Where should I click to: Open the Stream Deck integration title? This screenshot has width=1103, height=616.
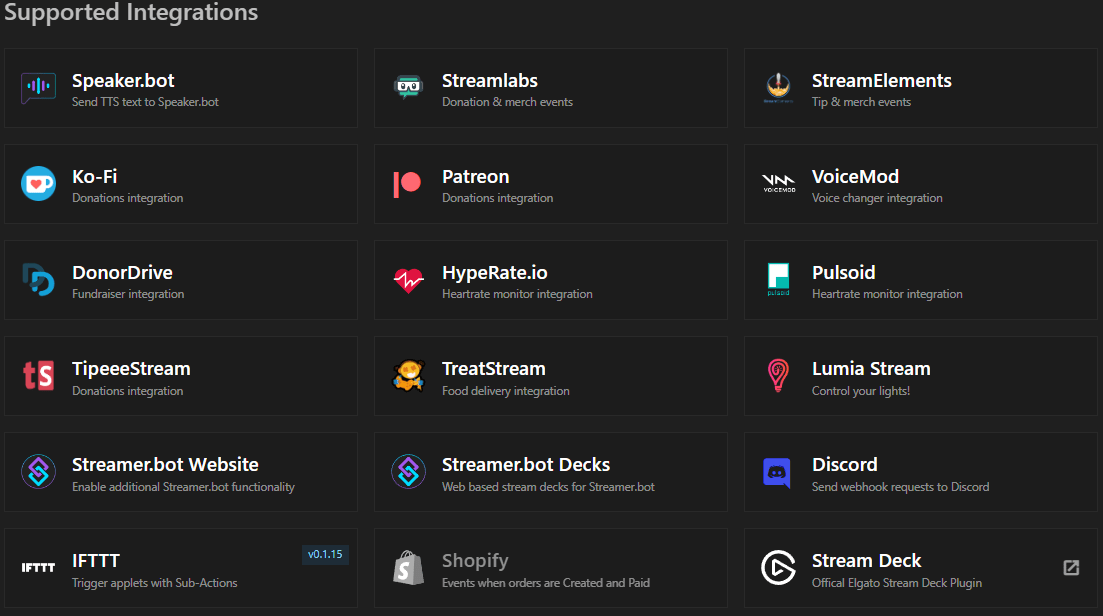pyautogui.click(x=867, y=560)
